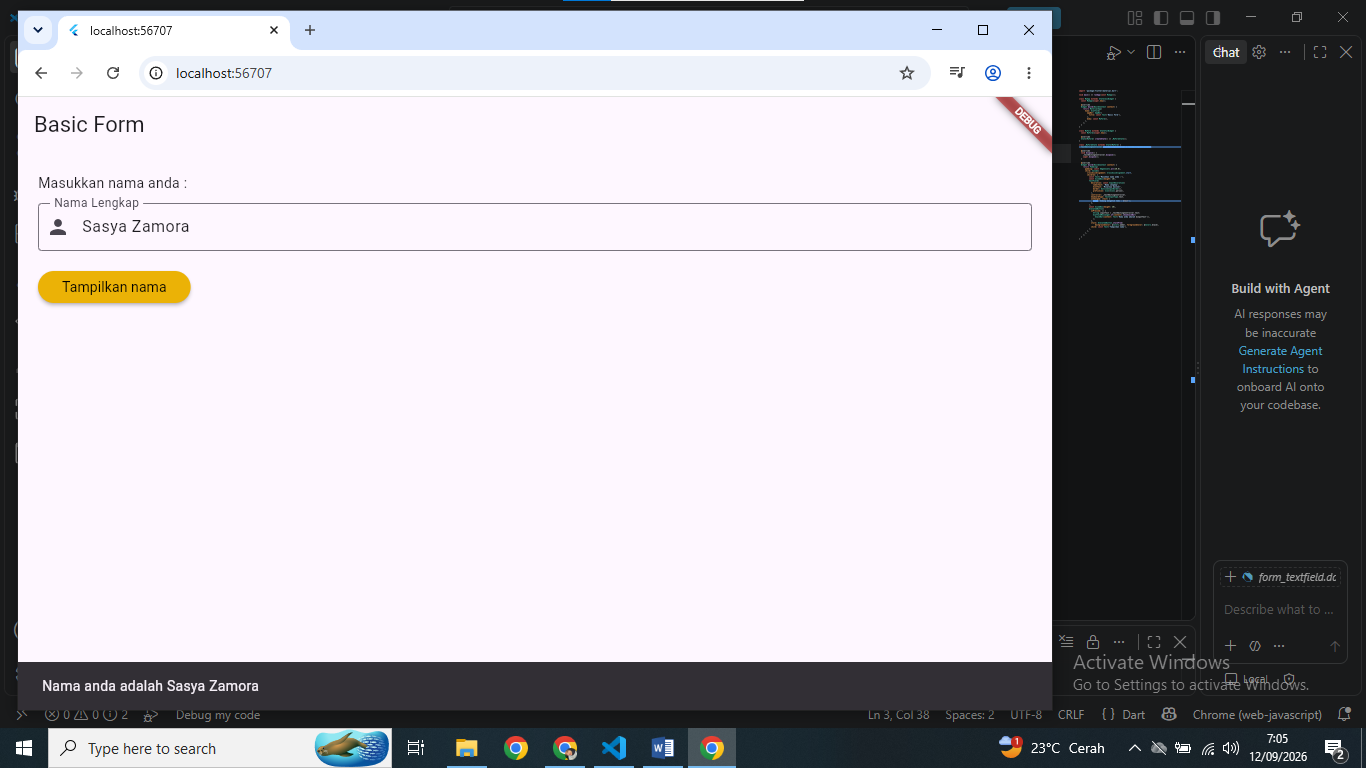Open Microsoft Word from the taskbar
The height and width of the screenshot is (768, 1366).
663,748
